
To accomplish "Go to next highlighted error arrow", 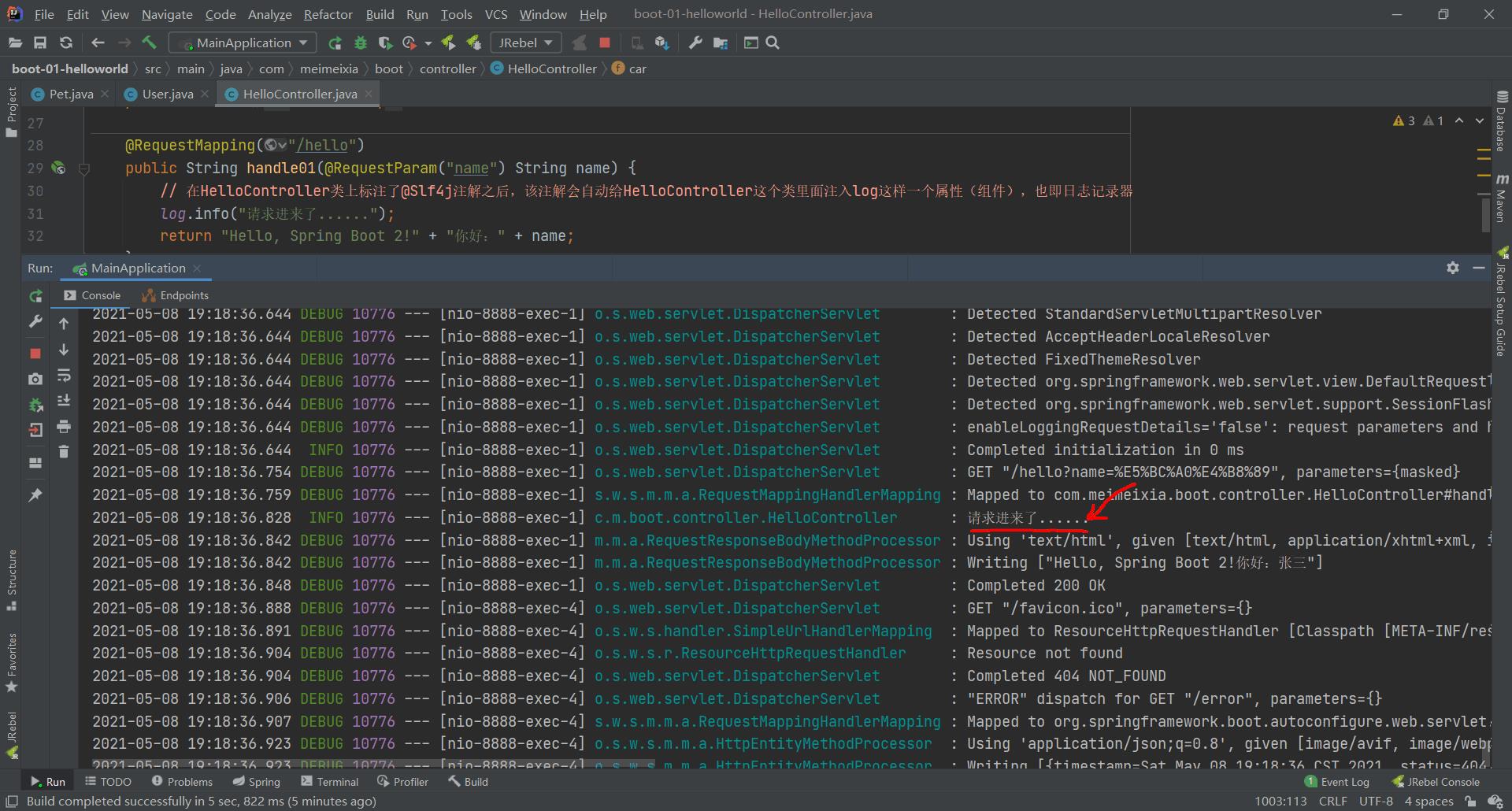I will pyautogui.click(x=1480, y=120).
